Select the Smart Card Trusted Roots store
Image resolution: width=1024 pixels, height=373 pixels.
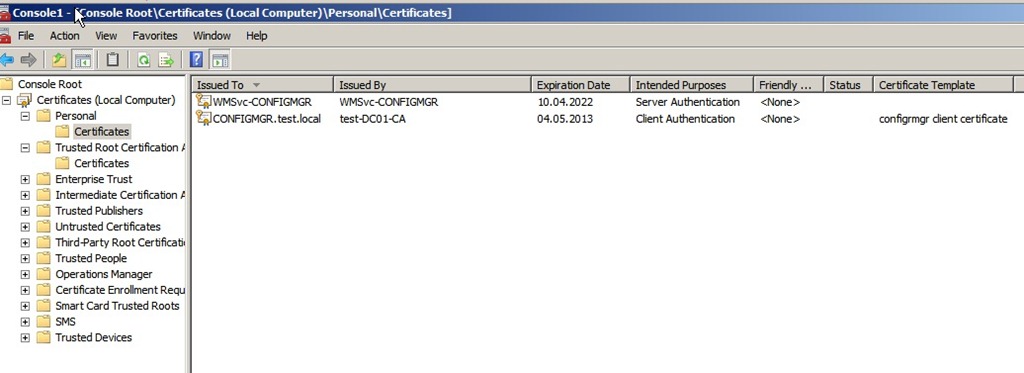[x=117, y=306]
